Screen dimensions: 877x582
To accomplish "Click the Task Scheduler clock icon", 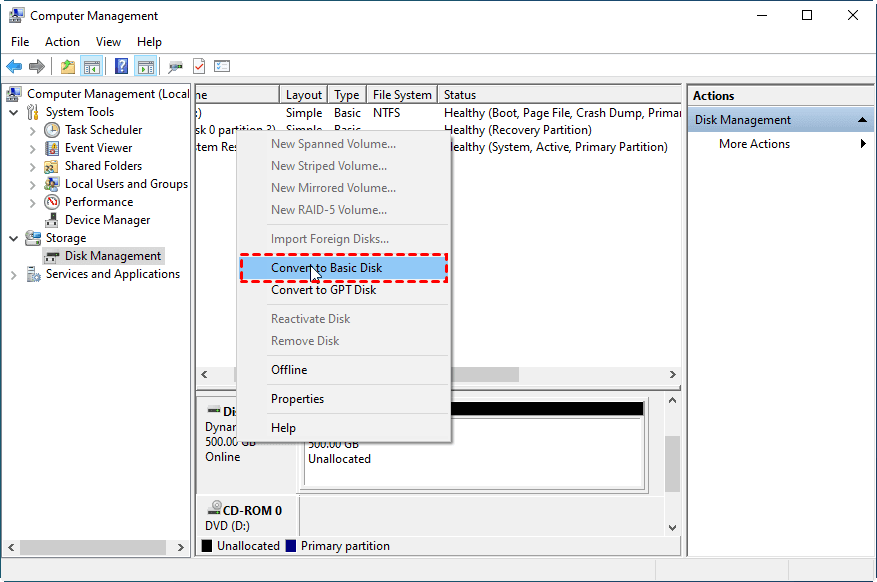I will (x=52, y=130).
